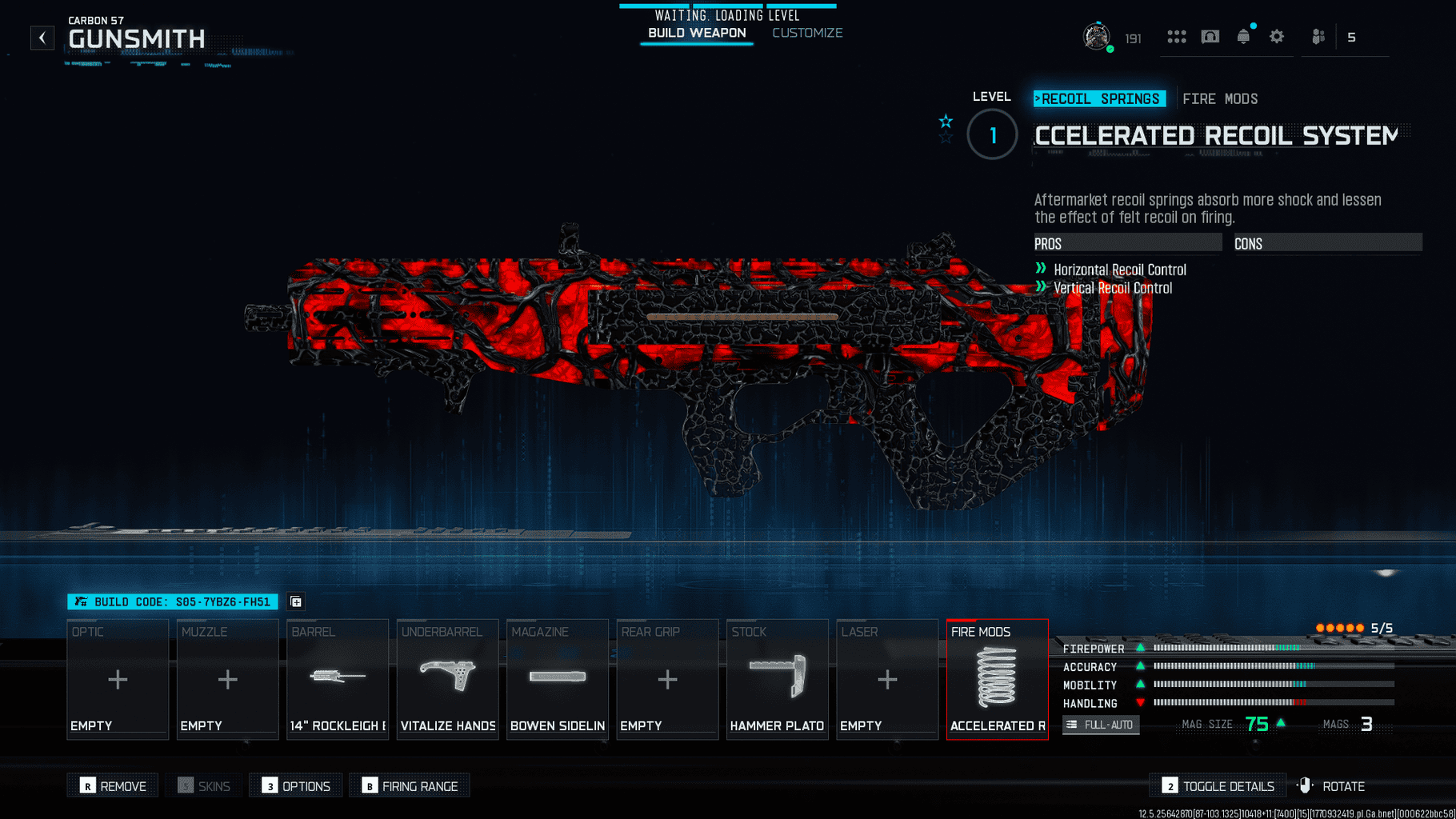Copy build code with the icon button
The height and width of the screenshot is (819, 1456).
point(296,601)
